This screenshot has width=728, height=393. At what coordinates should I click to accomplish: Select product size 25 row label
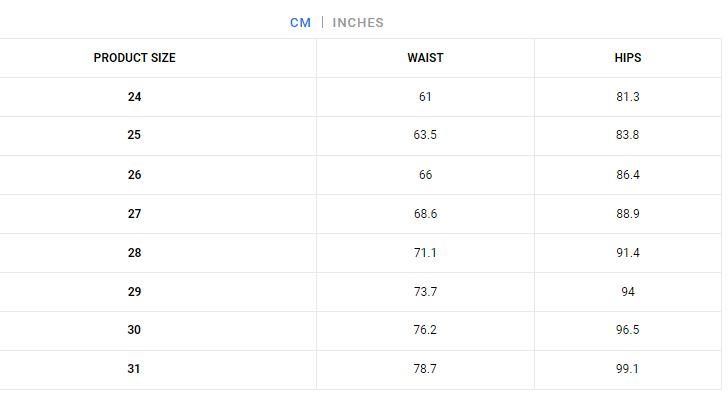134,135
